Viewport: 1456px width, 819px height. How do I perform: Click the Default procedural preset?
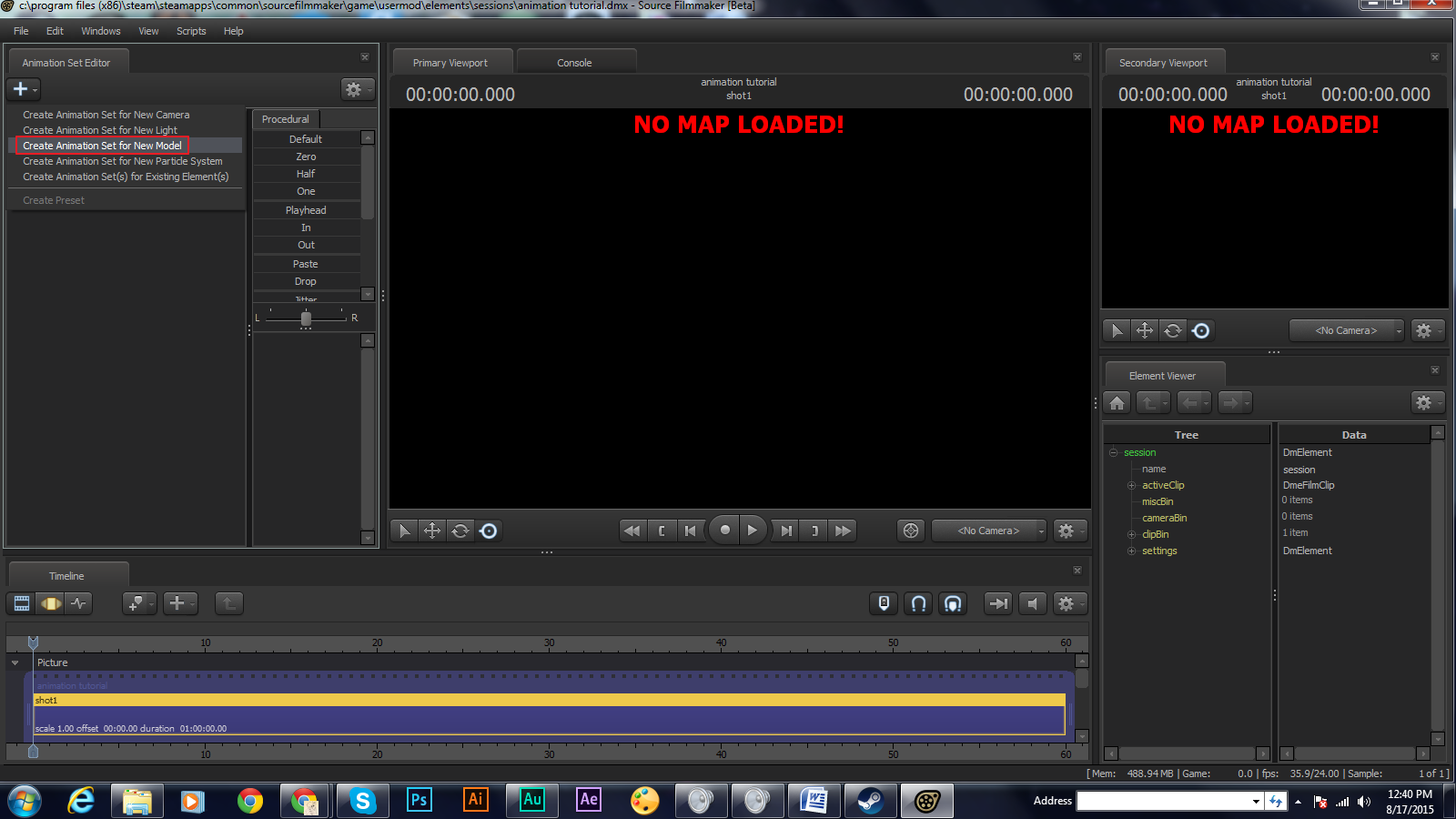tap(306, 139)
